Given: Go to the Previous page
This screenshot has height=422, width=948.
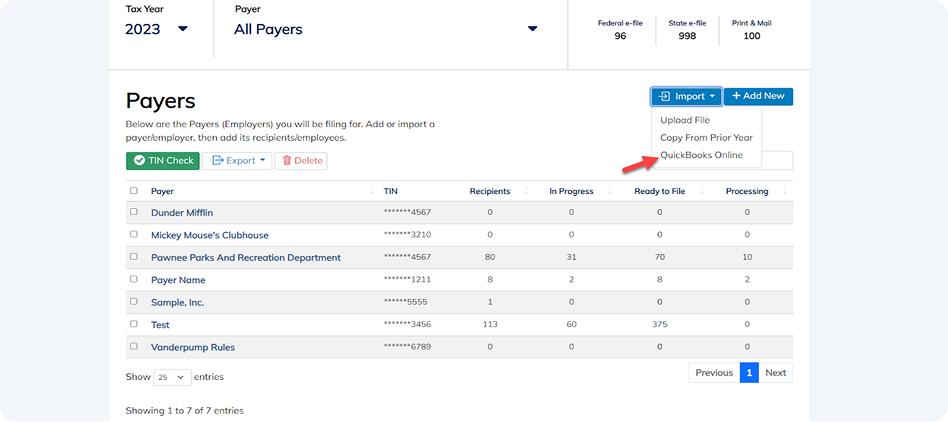Looking at the screenshot, I should [x=714, y=373].
